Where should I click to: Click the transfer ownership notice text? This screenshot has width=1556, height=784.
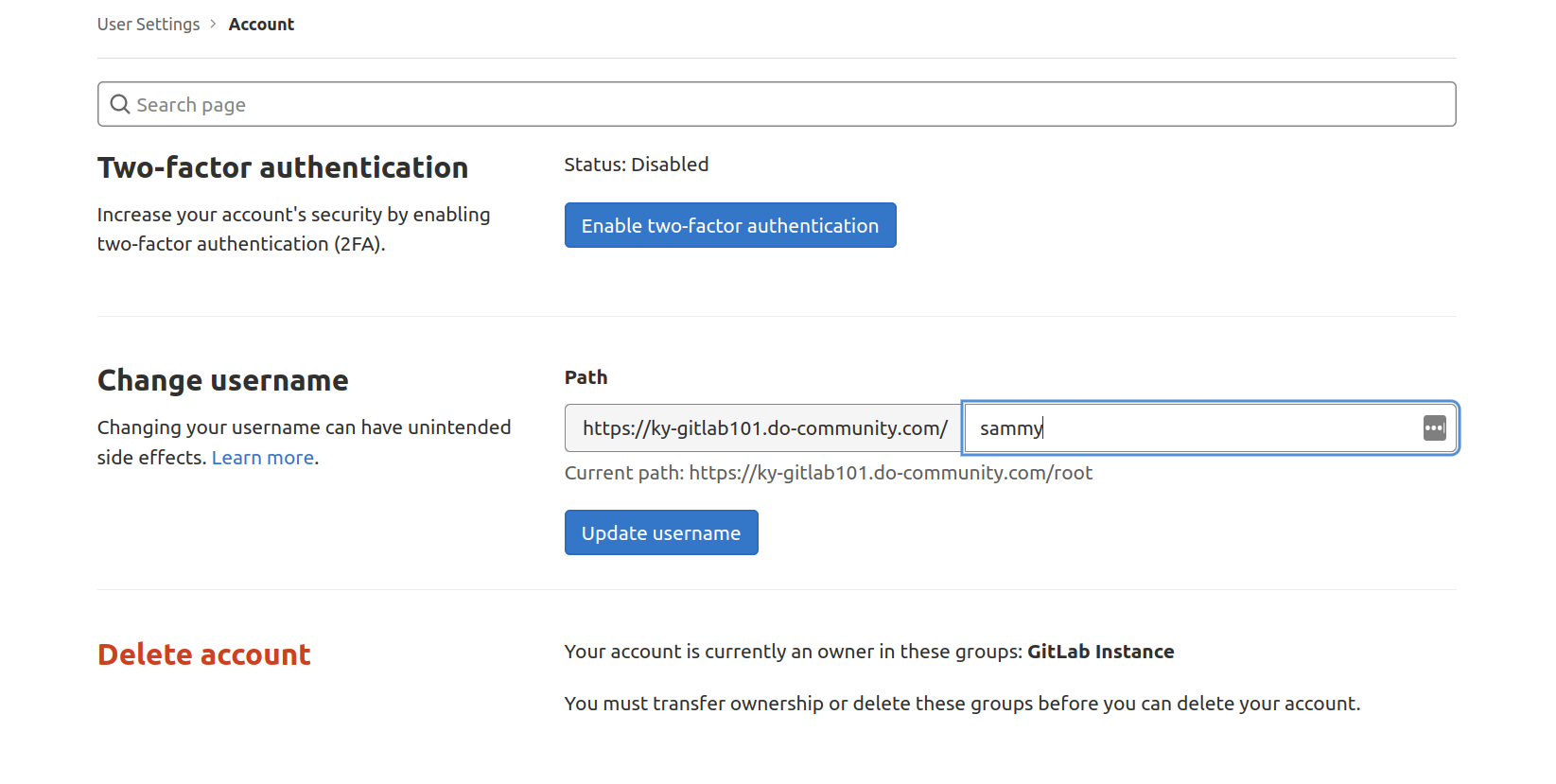coord(962,704)
